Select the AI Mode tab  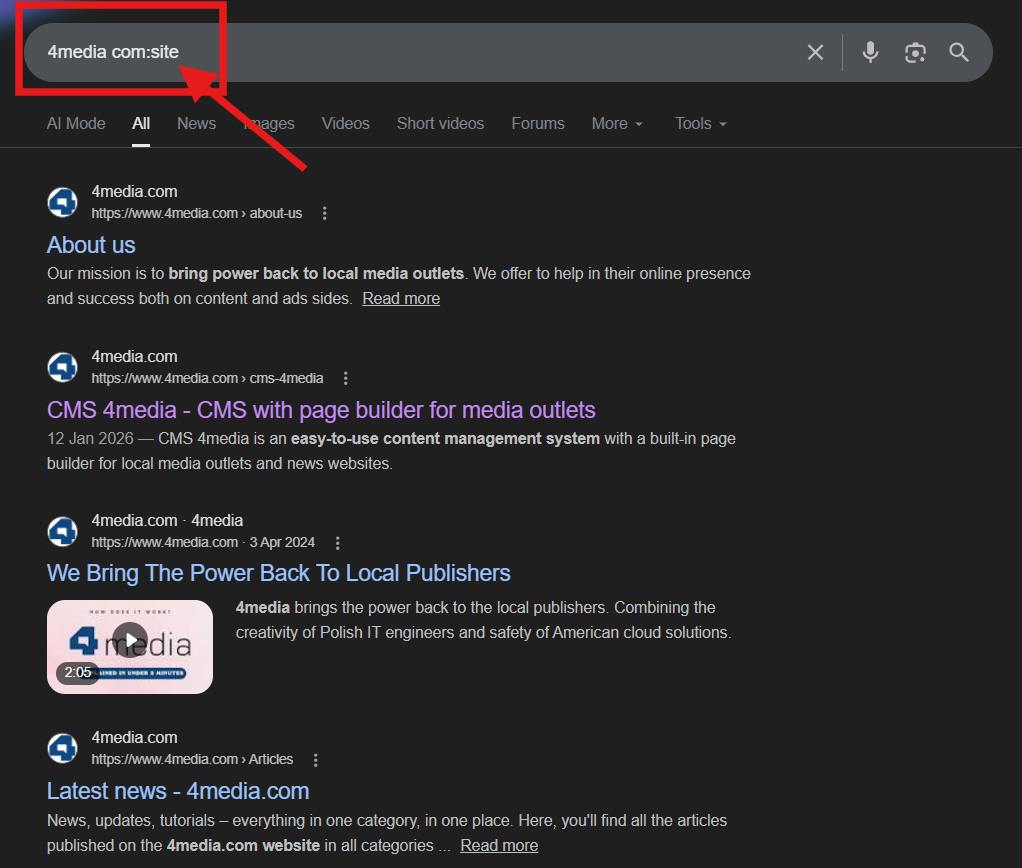[76, 123]
